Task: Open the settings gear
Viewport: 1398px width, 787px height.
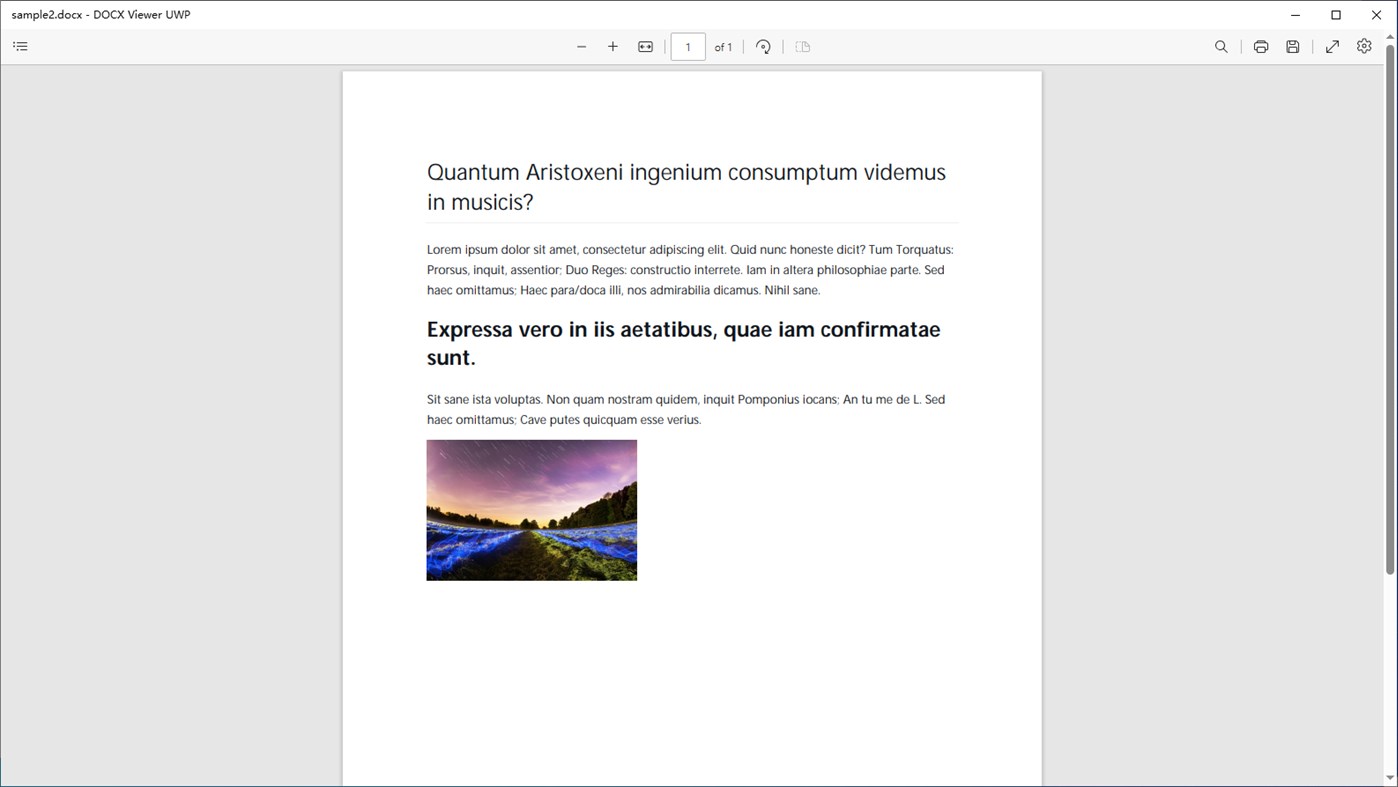Action: point(1364,46)
